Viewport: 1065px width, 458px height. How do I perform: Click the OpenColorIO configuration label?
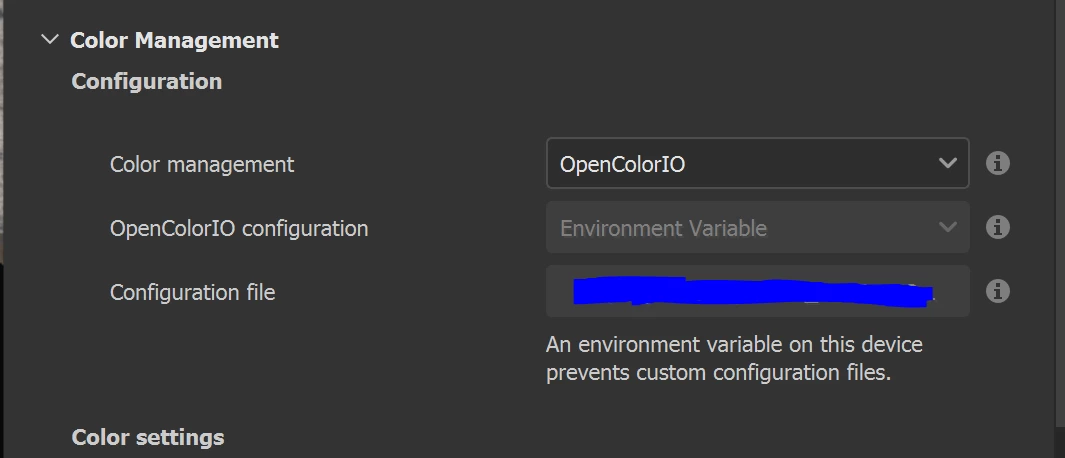pyautogui.click(x=239, y=228)
